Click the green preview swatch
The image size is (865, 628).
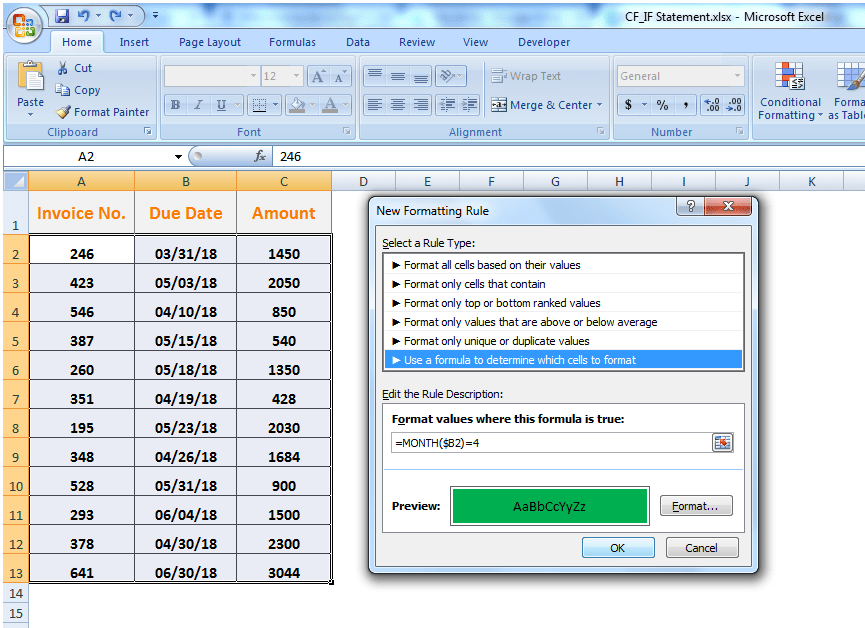point(549,506)
